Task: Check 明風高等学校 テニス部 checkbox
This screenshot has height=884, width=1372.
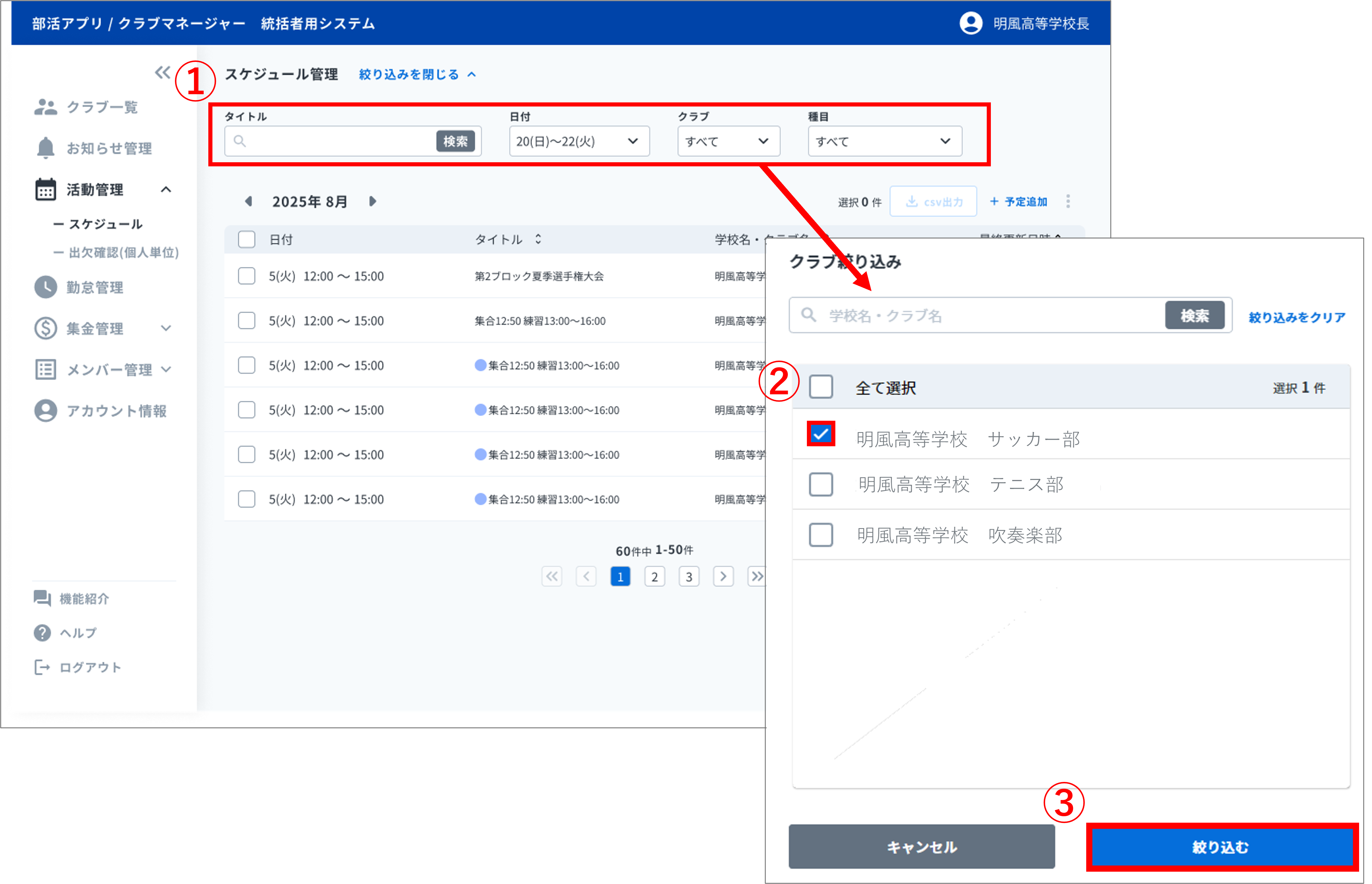Action: coord(820,484)
